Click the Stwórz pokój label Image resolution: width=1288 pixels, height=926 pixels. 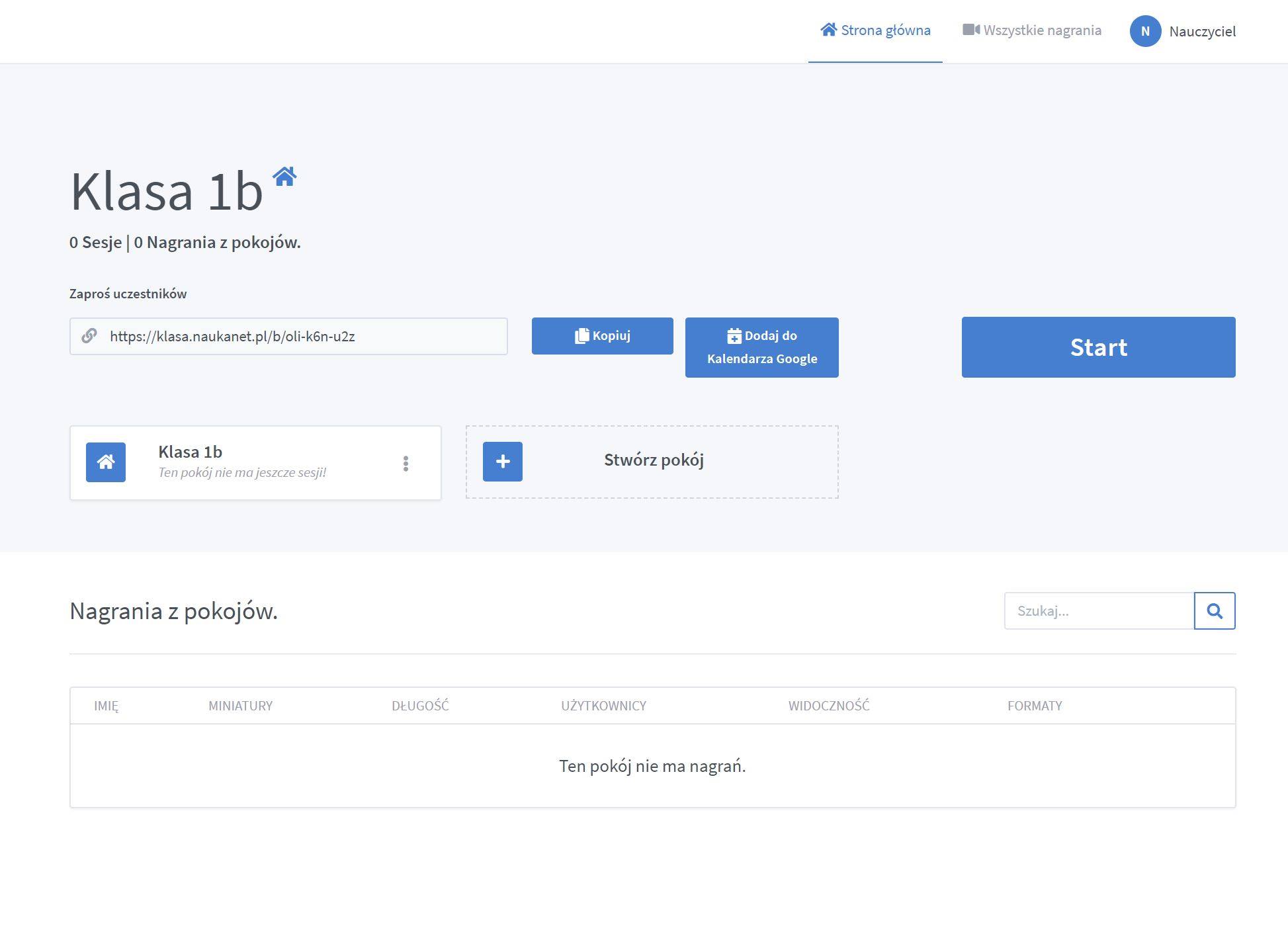click(654, 460)
